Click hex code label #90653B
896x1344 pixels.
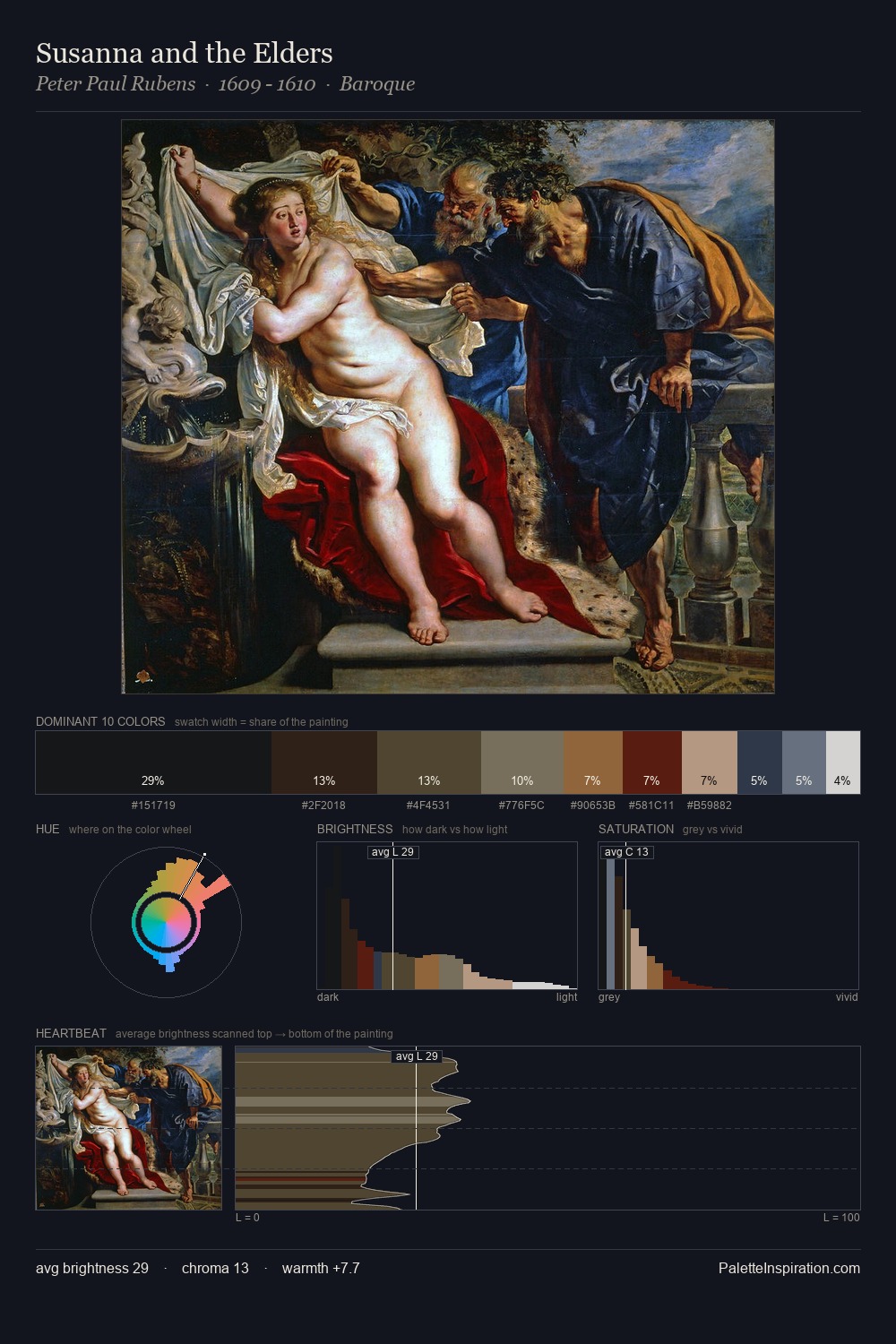pyautogui.click(x=593, y=805)
